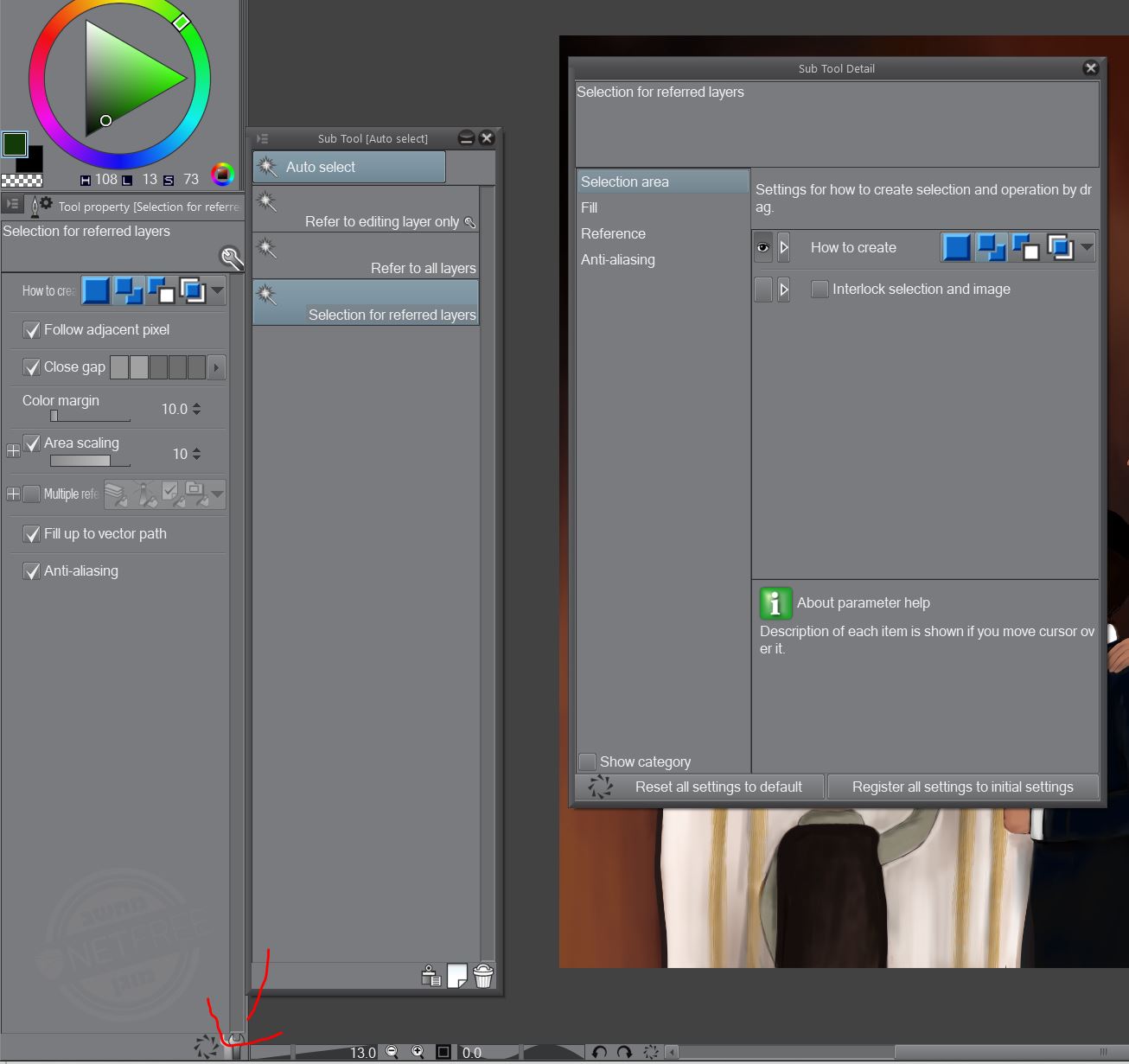
Task: Click the main foreground color swatch
Action: coord(15,144)
